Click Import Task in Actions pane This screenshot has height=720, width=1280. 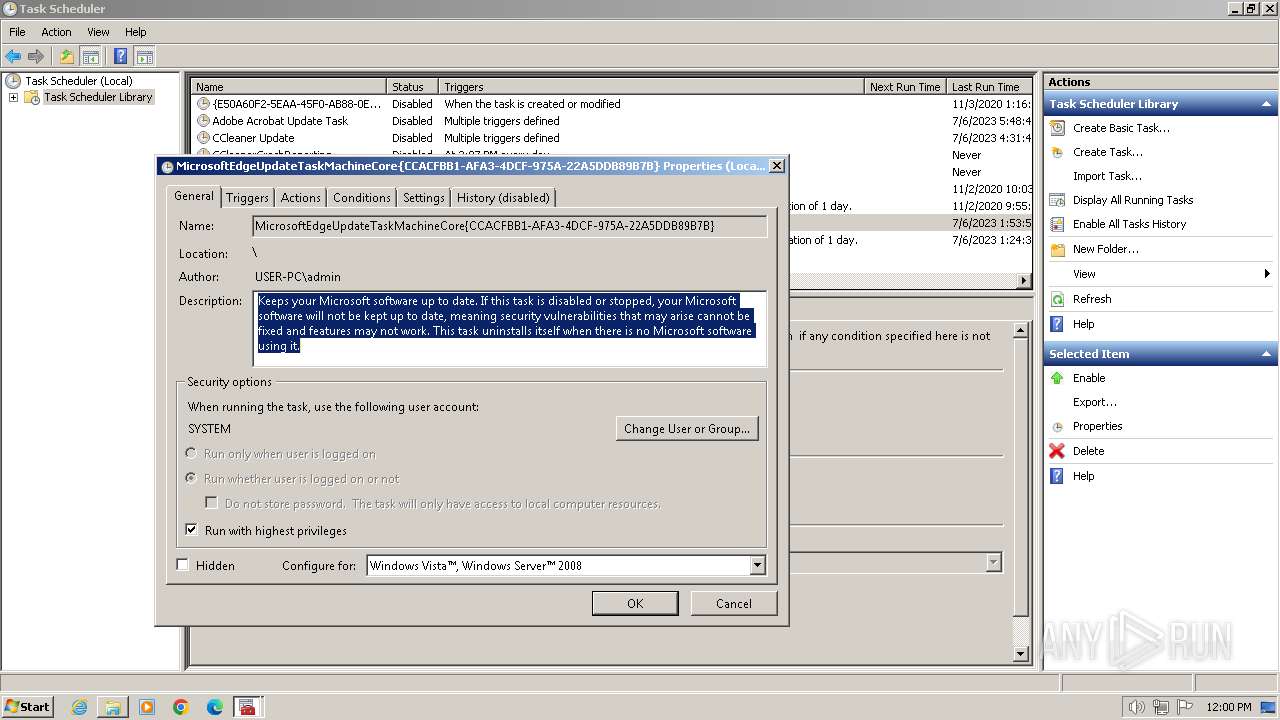tap(1107, 176)
